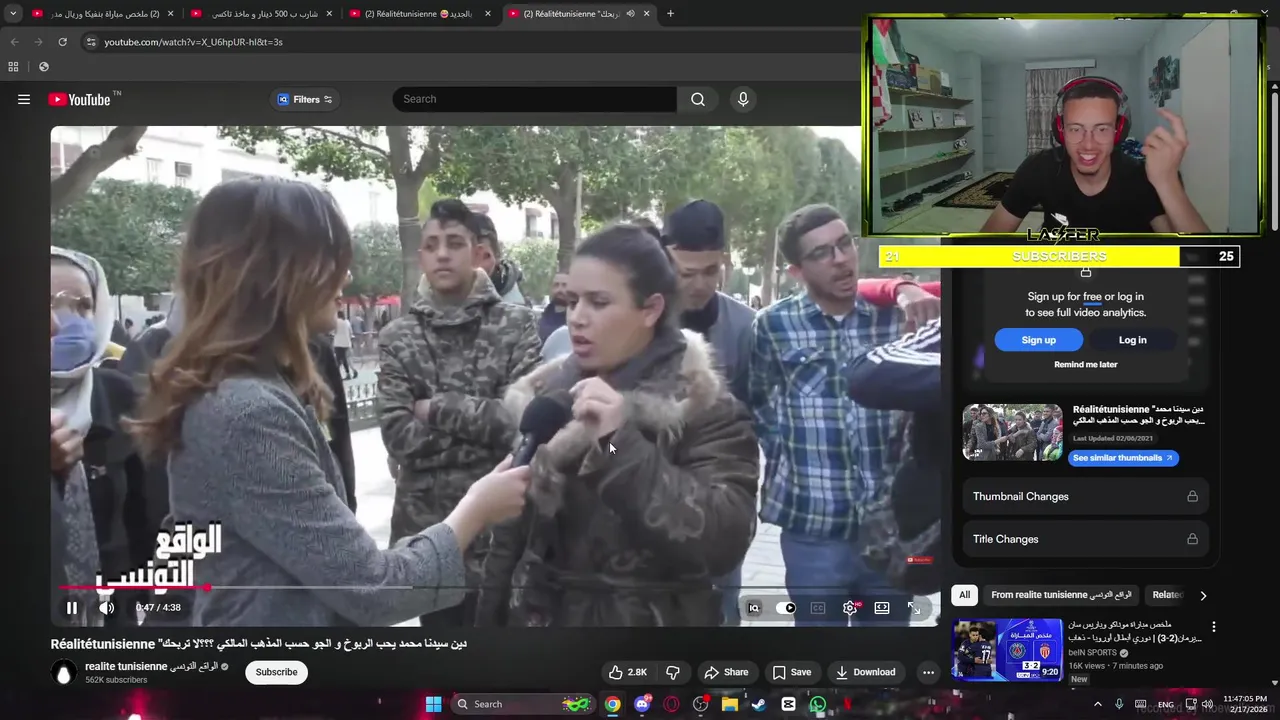
Task: Go to the YouTube home logo
Action: coord(79,99)
